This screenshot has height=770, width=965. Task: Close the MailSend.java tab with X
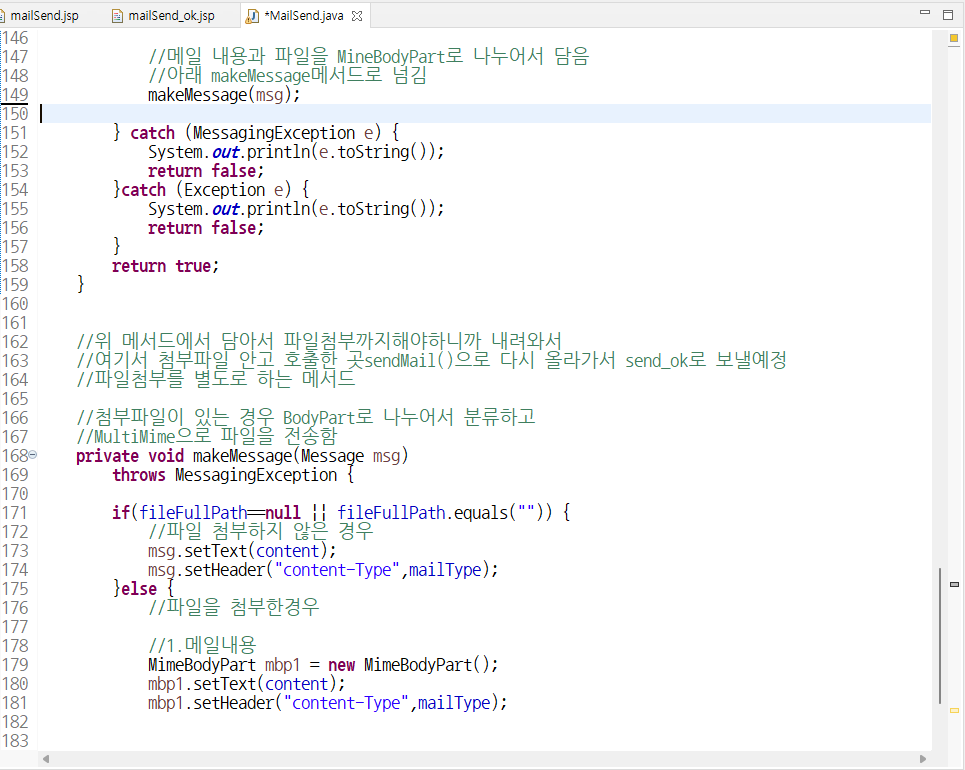[357, 16]
